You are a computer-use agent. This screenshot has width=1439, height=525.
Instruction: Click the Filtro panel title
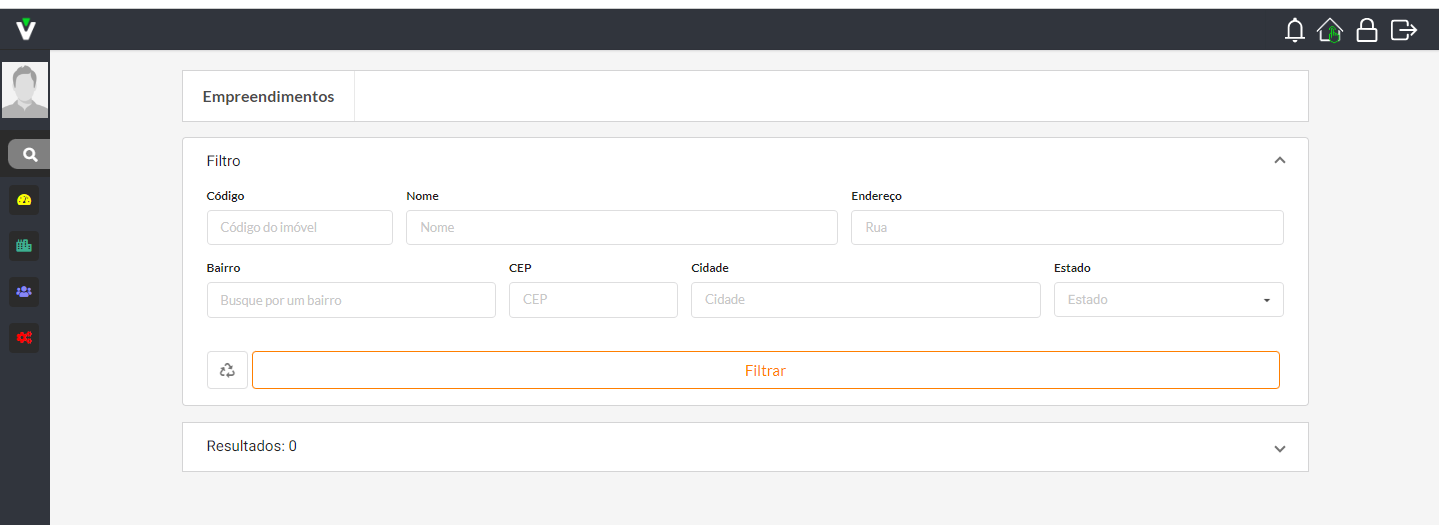[224, 161]
